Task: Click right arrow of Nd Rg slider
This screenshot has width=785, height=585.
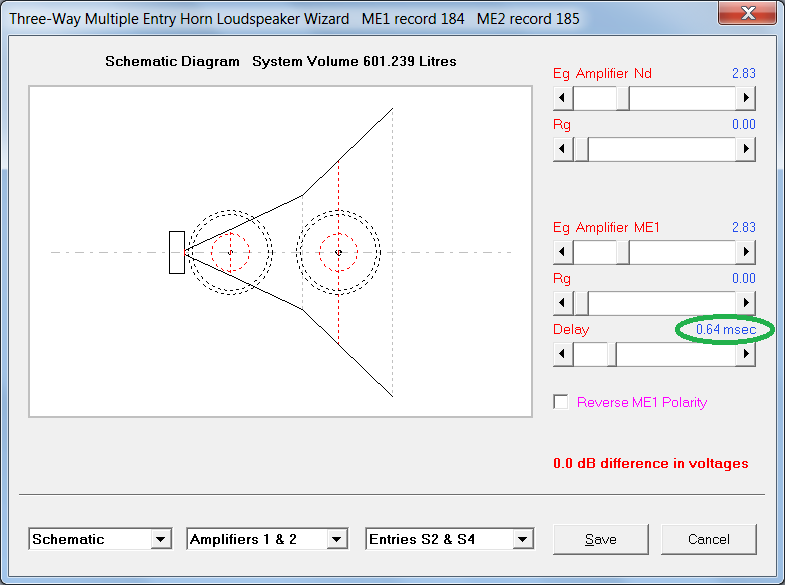Action: point(745,149)
